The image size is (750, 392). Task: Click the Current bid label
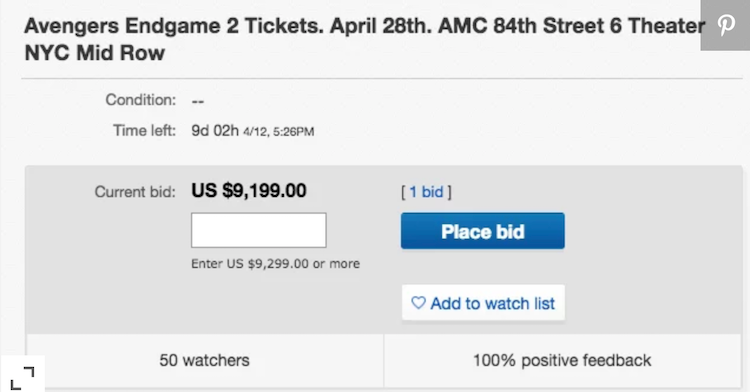click(x=135, y=192)
